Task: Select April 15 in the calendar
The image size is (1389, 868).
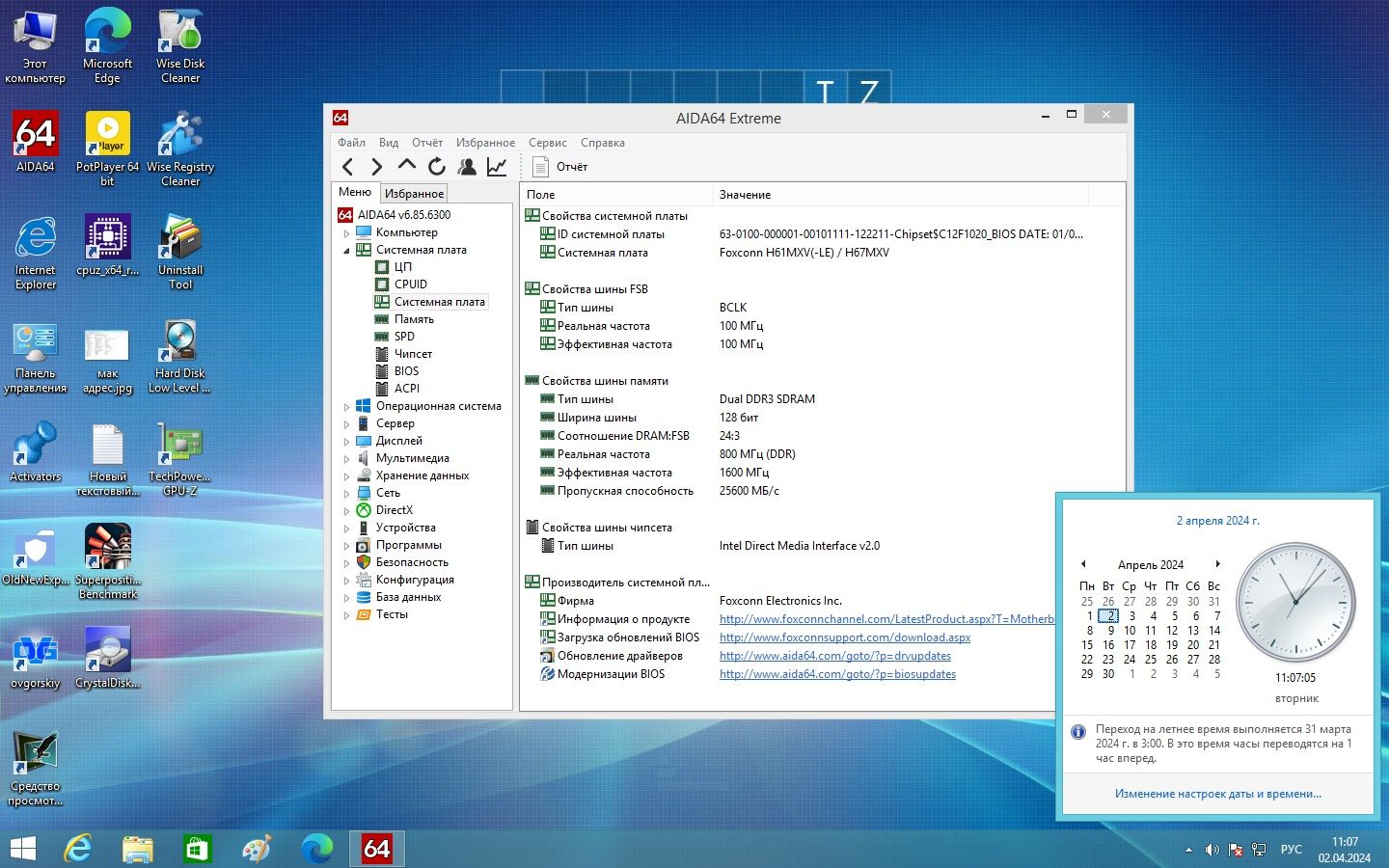Action: pos(1087,645)
